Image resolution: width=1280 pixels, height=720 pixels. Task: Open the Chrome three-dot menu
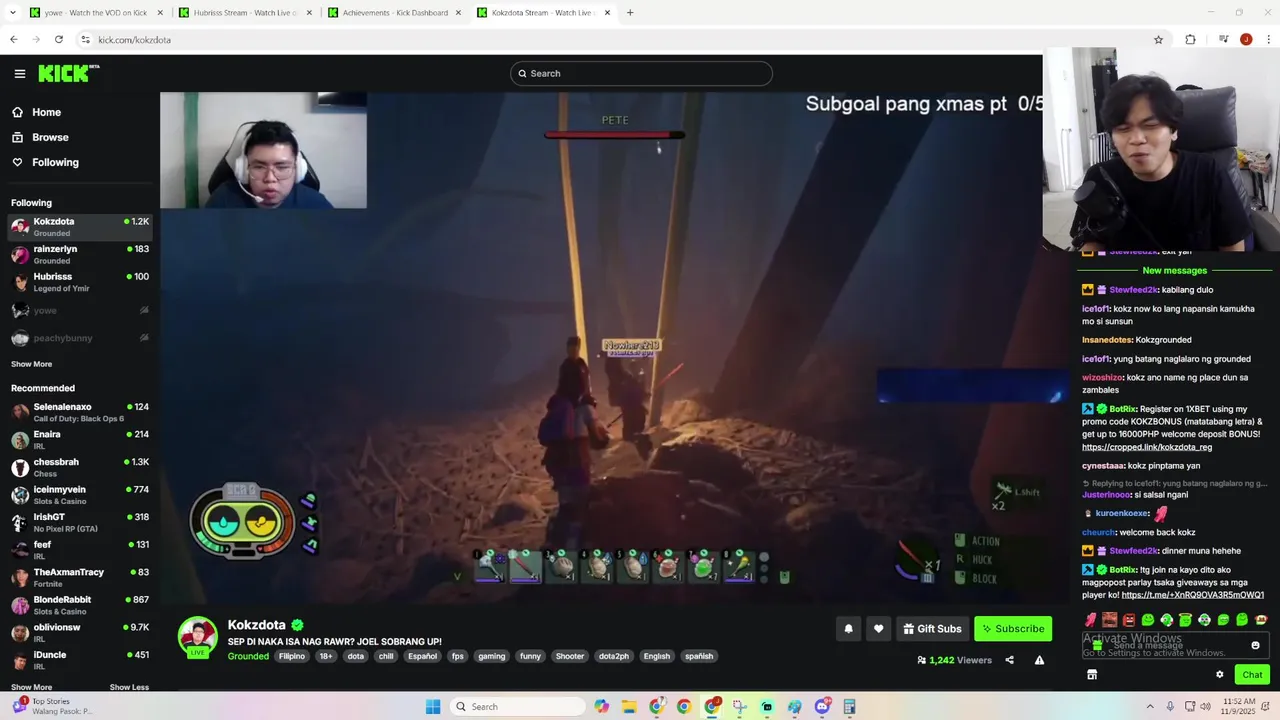[x=1268, y=40]
